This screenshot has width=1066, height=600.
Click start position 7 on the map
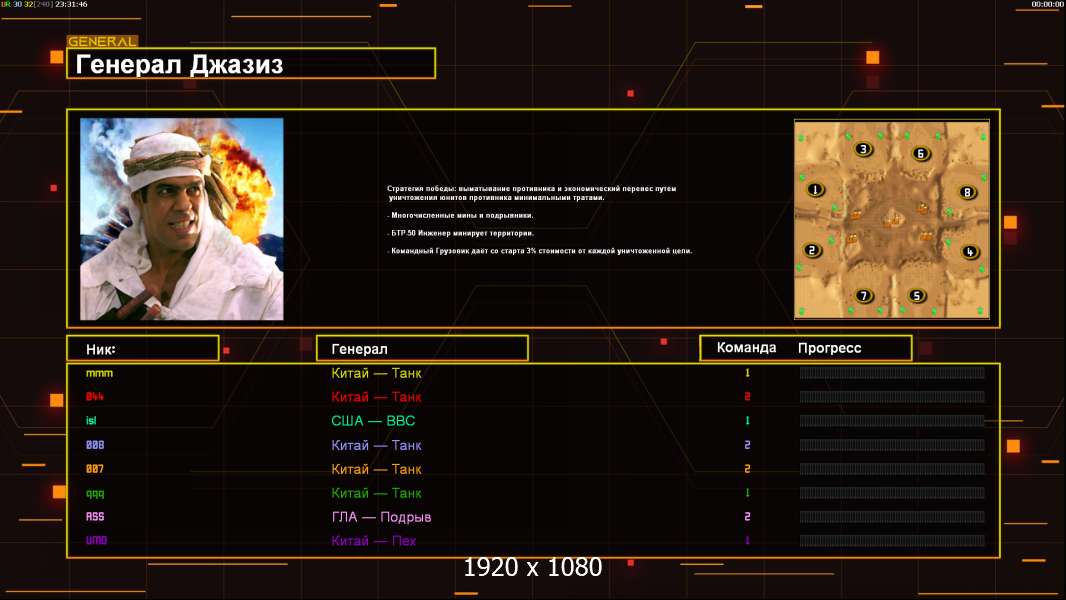(x=864, y=296)
